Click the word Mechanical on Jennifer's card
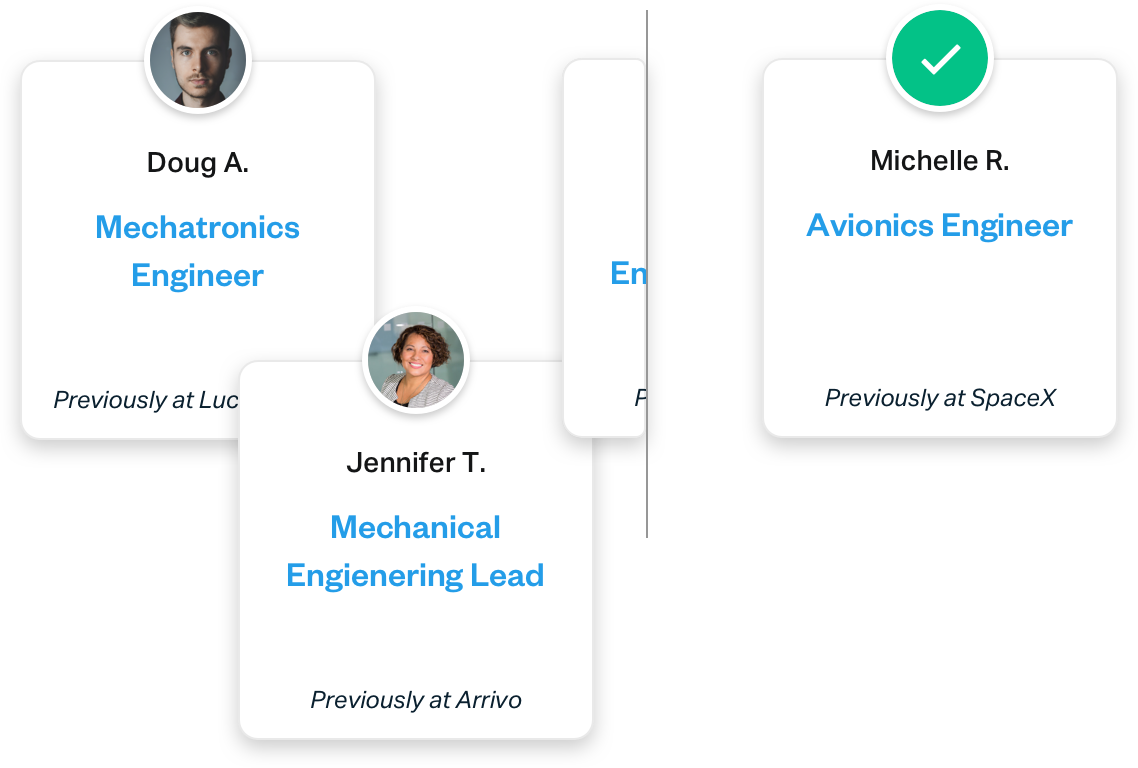This screenshot has height=768, width=1138. (415, 528)
